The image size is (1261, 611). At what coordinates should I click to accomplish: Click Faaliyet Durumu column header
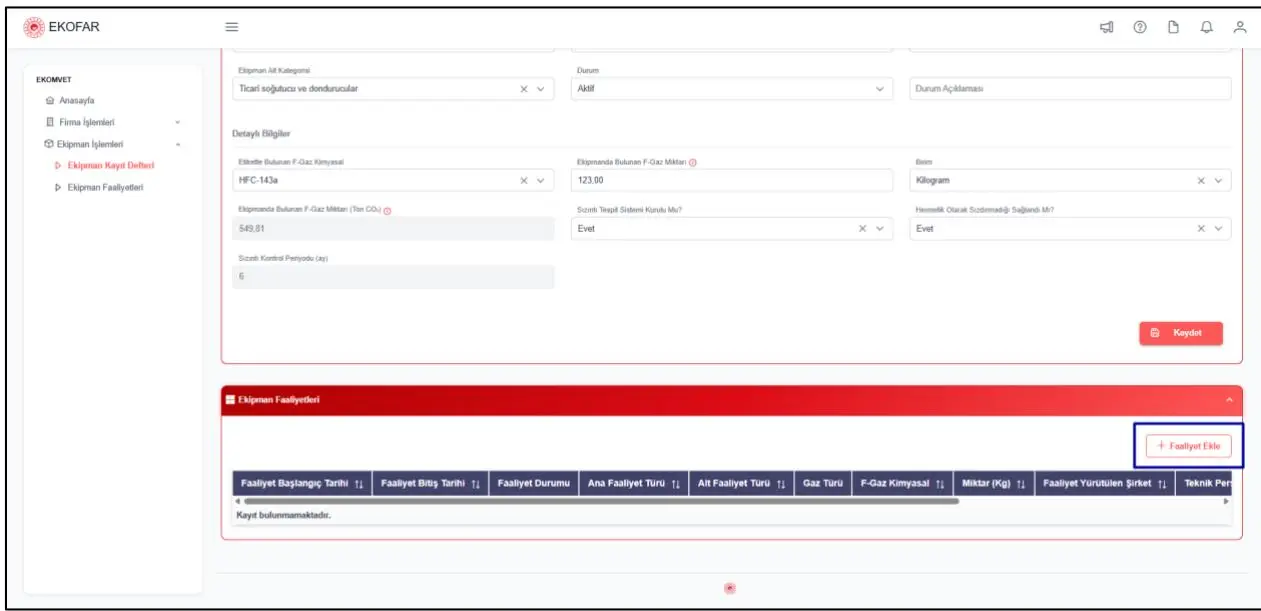pos(533,484)
